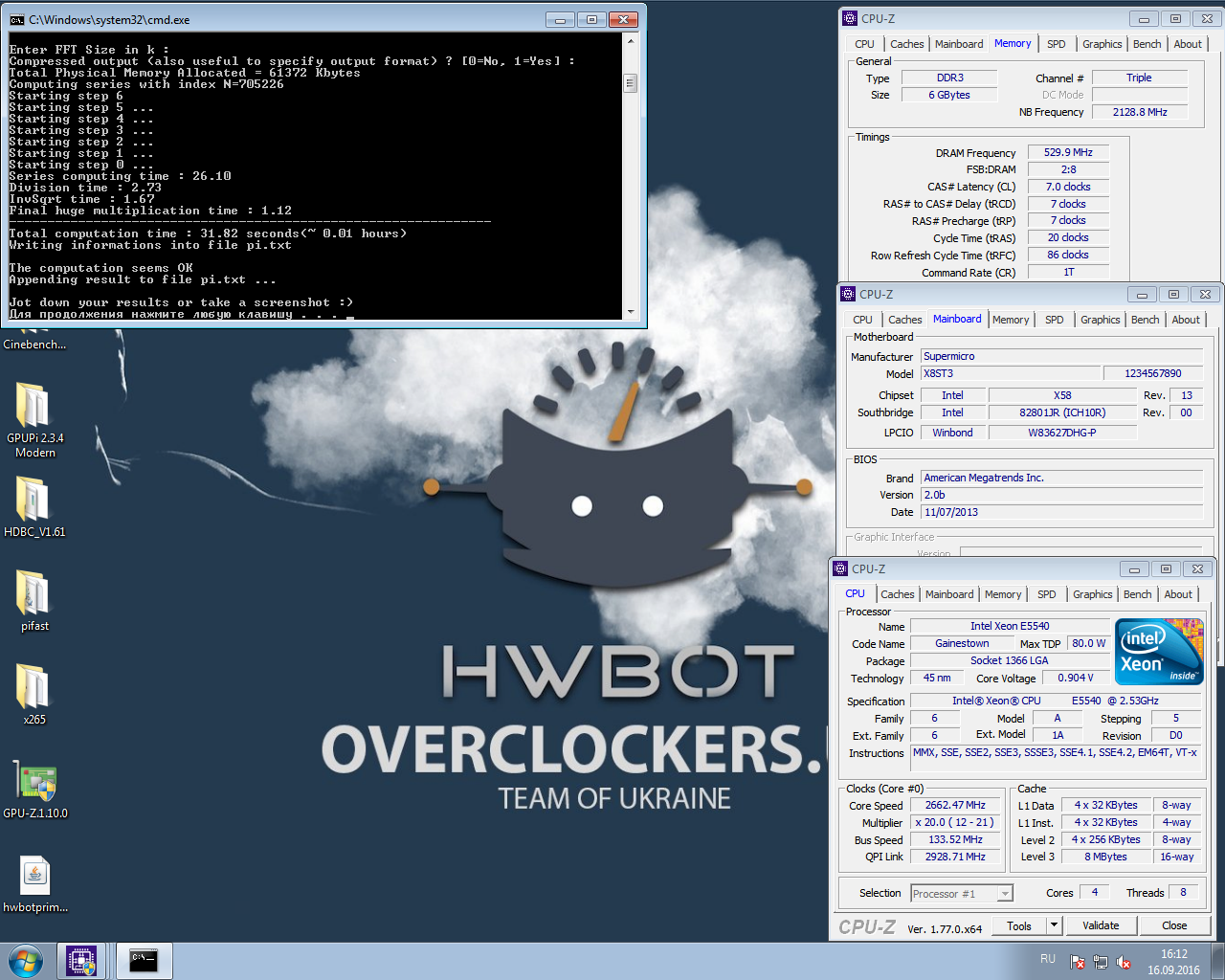Select SPD tab in Mainboard window
This screenshot has height=980, width=1225.
1054,320
